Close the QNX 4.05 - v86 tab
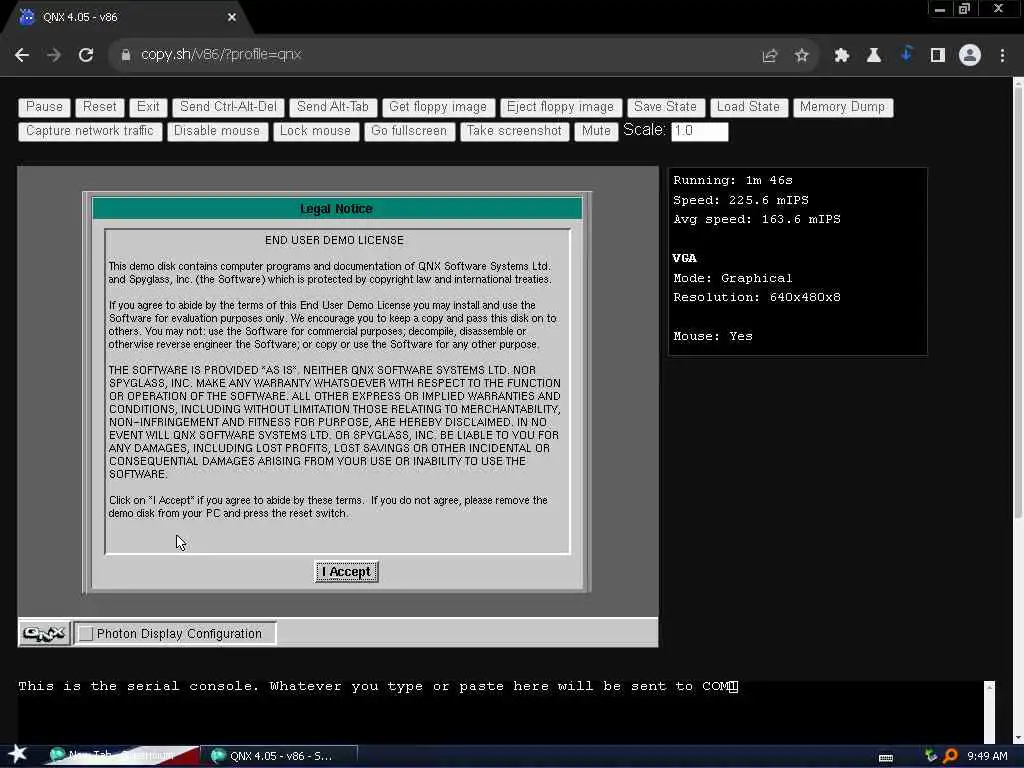This screenshot has width=1024, height=768. 231,17
